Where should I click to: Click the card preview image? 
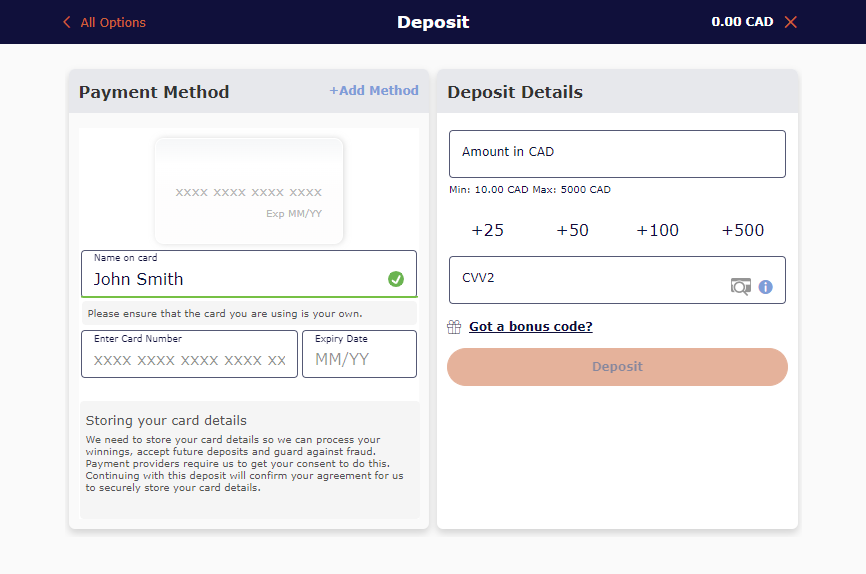point(249,191)
